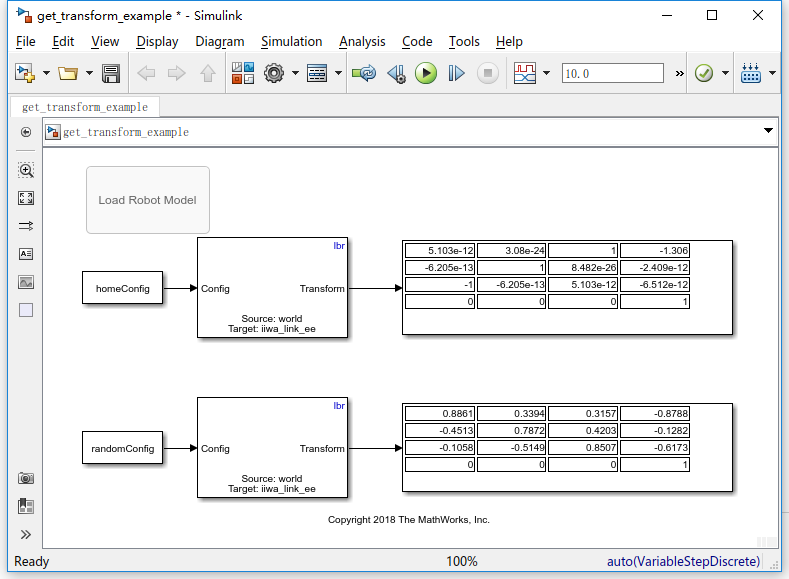Click the Build Model icon
The width and height of the screenshot is (789, 579).
751,73
